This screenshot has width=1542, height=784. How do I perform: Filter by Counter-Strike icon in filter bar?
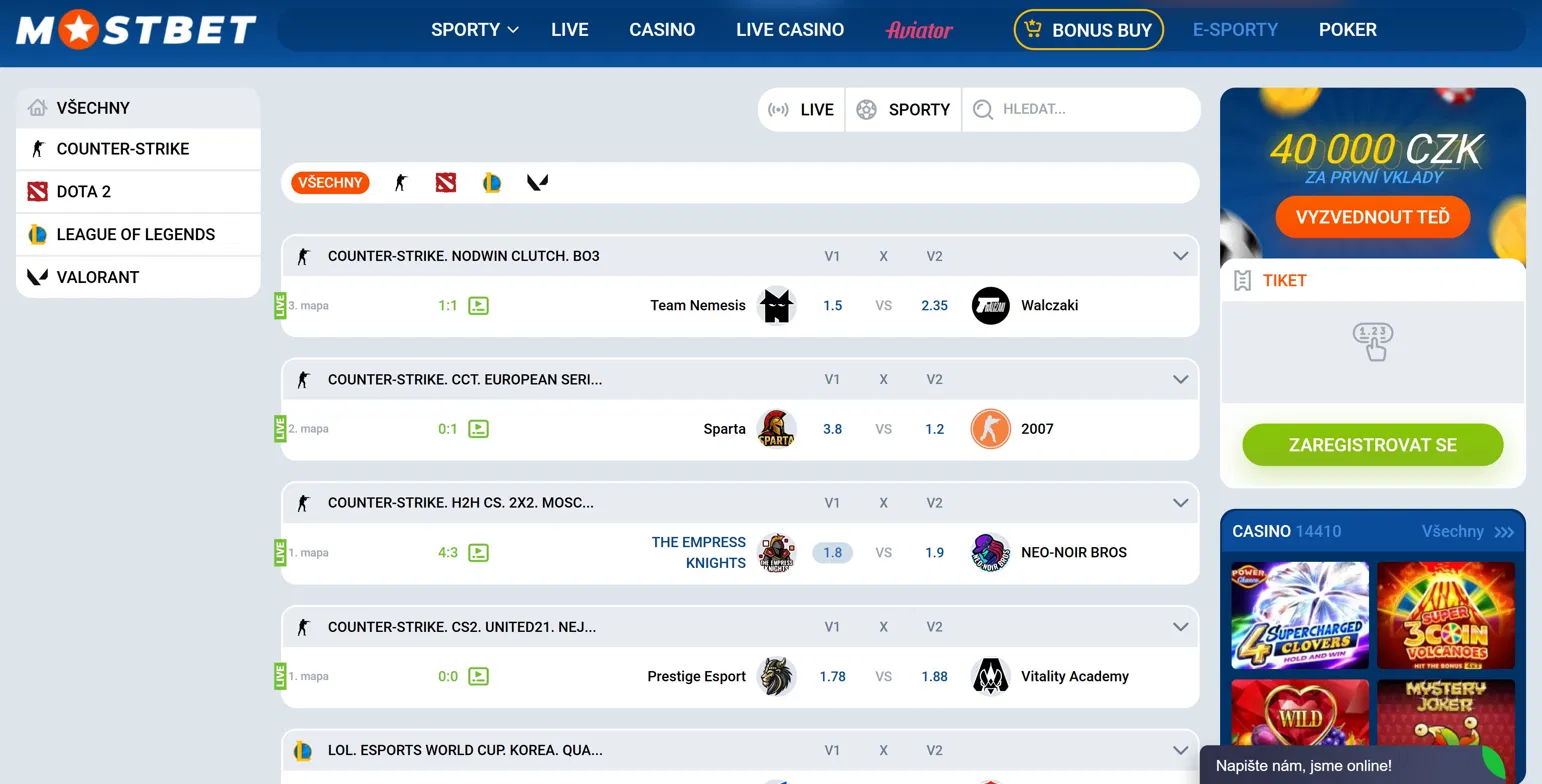click(x=401, y=183)
